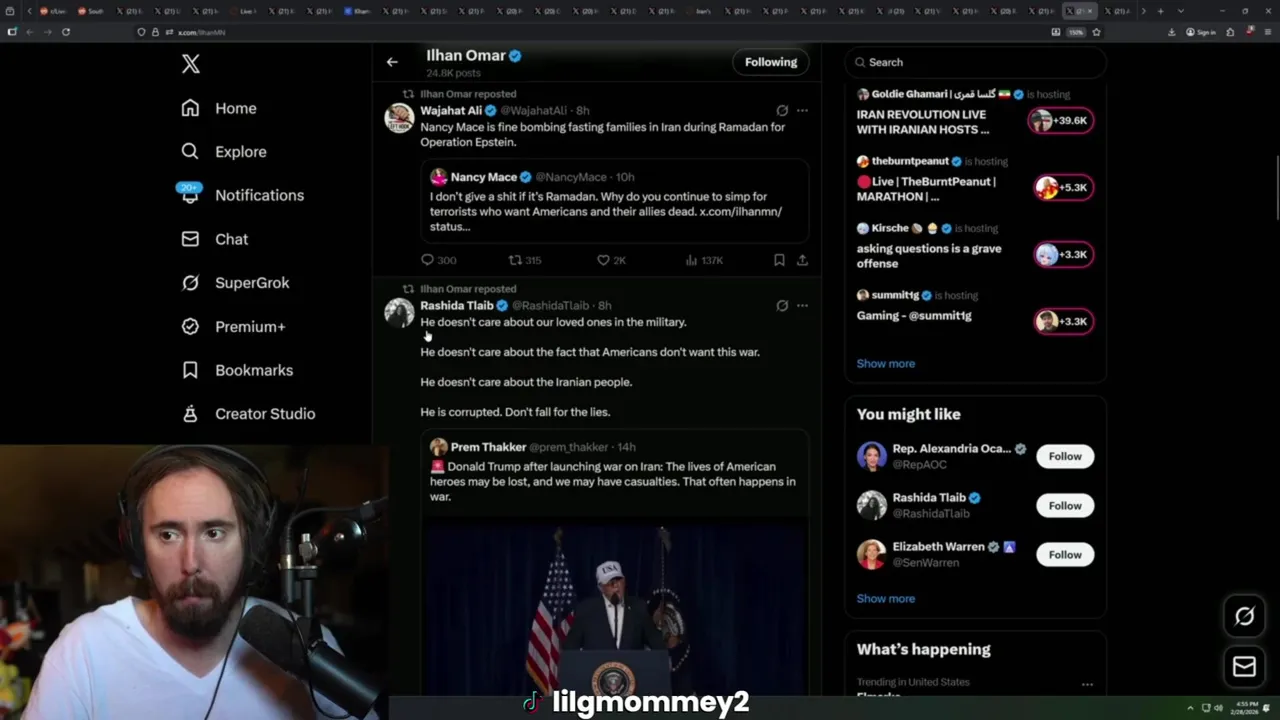Screen dimensions: 1280x720
Task: Share the Wajahat Ali post
Action: [x=802, y=260]
